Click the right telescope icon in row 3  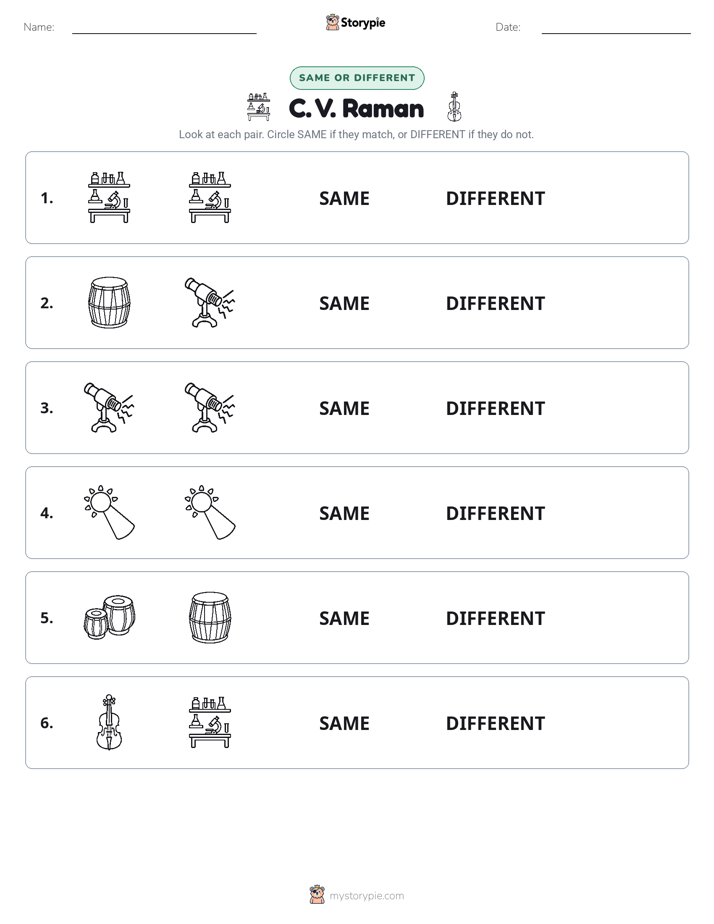(x=210, y=408)
